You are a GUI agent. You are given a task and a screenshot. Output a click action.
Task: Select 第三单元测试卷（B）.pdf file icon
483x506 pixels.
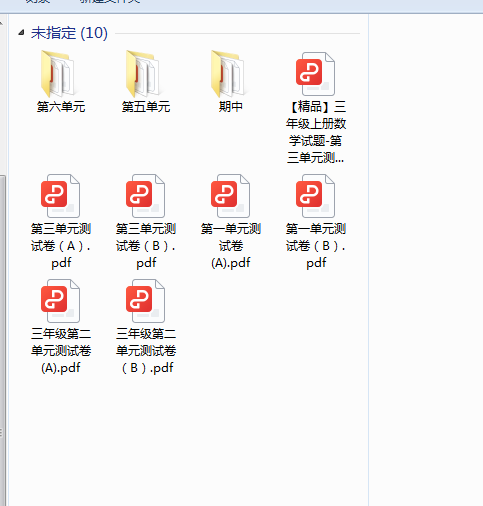145,196
